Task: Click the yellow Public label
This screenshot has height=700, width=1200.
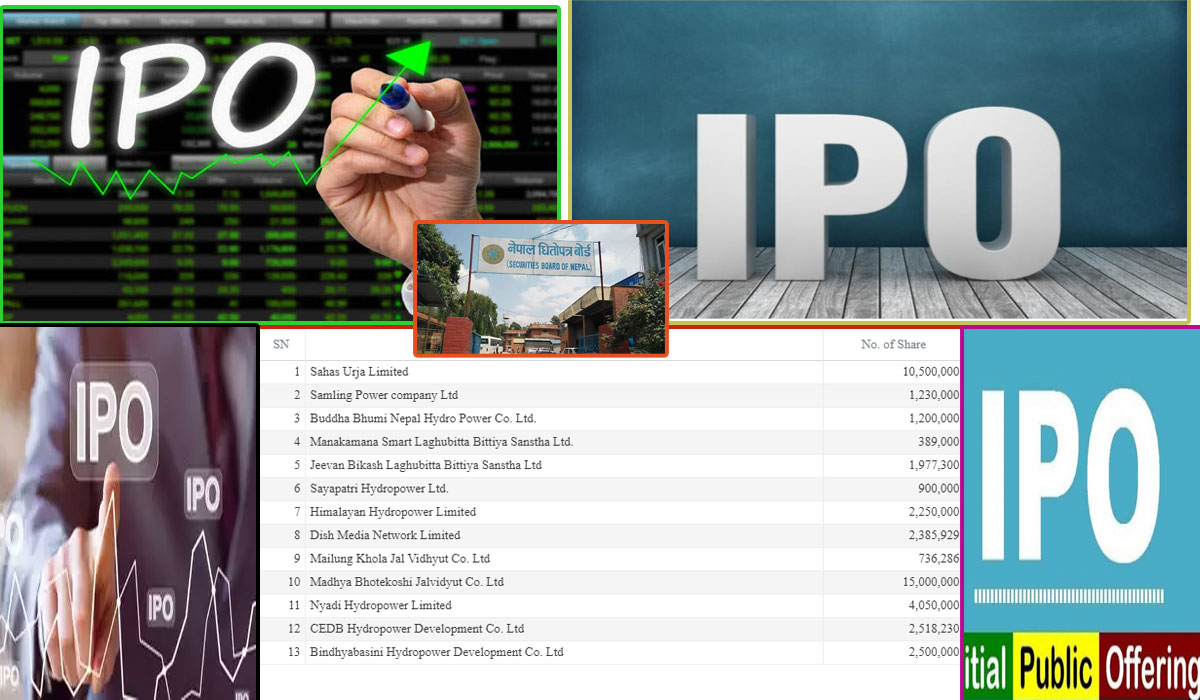Action: pyautogui.click(x=1056, y=667)
